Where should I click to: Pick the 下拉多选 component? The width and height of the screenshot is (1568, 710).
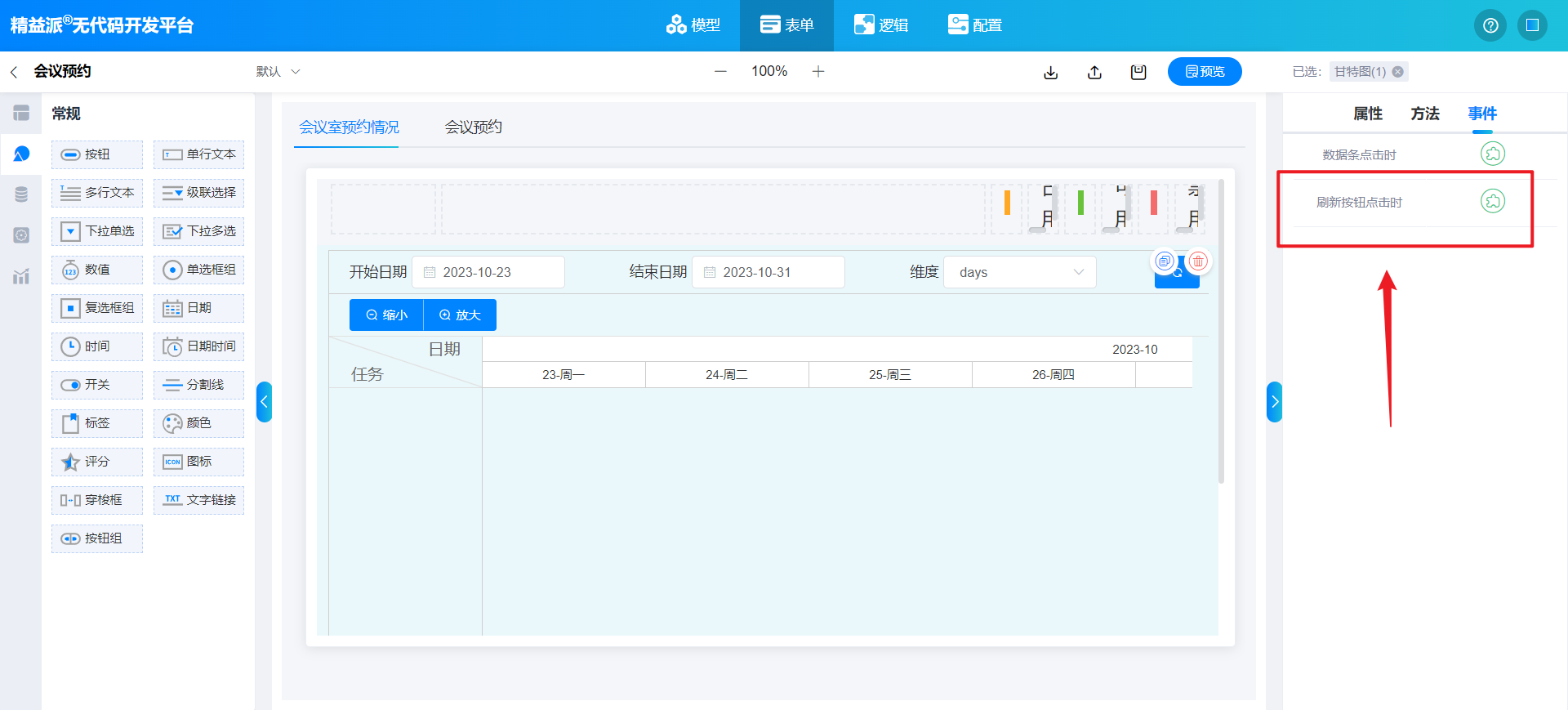point(198,231)
